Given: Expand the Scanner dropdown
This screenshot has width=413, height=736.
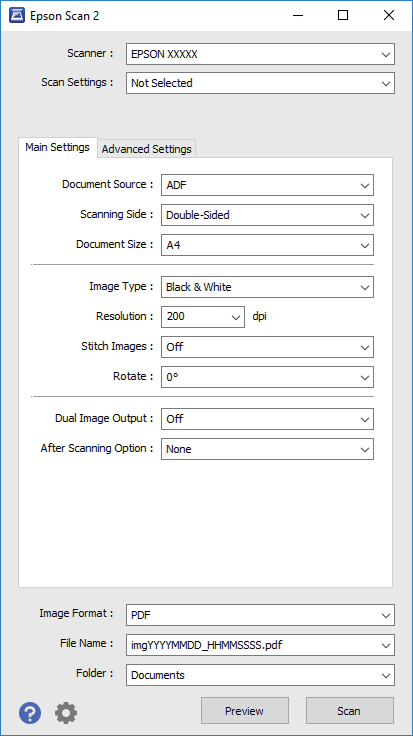Looking at the screenshot, I should (260, 54).
